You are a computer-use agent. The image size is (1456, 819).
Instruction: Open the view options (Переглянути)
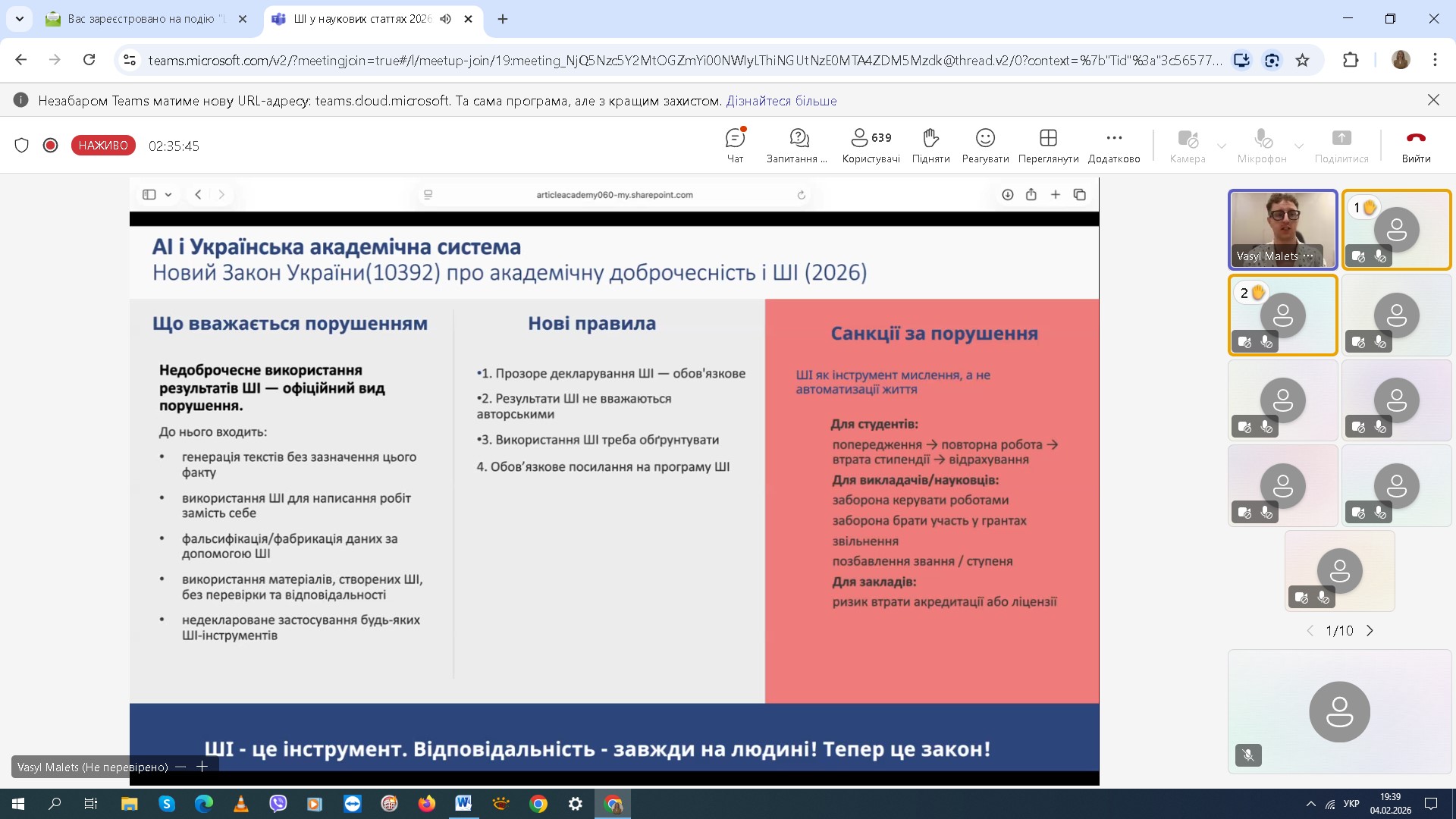point(1048,145)
